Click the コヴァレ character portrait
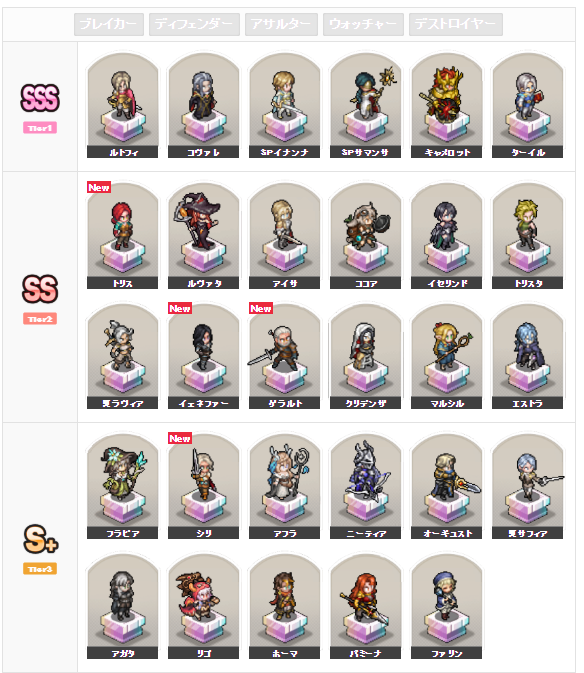Screen dimensions: 584x673 [203, 105]
